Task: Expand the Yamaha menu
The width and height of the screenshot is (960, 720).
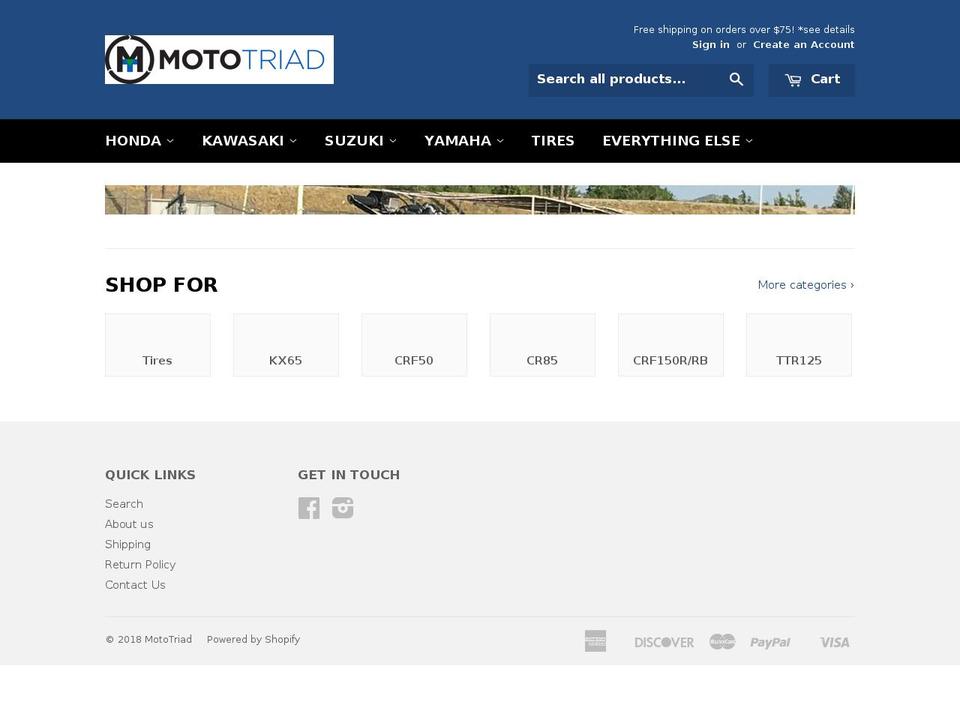Action: coord(464,141)
